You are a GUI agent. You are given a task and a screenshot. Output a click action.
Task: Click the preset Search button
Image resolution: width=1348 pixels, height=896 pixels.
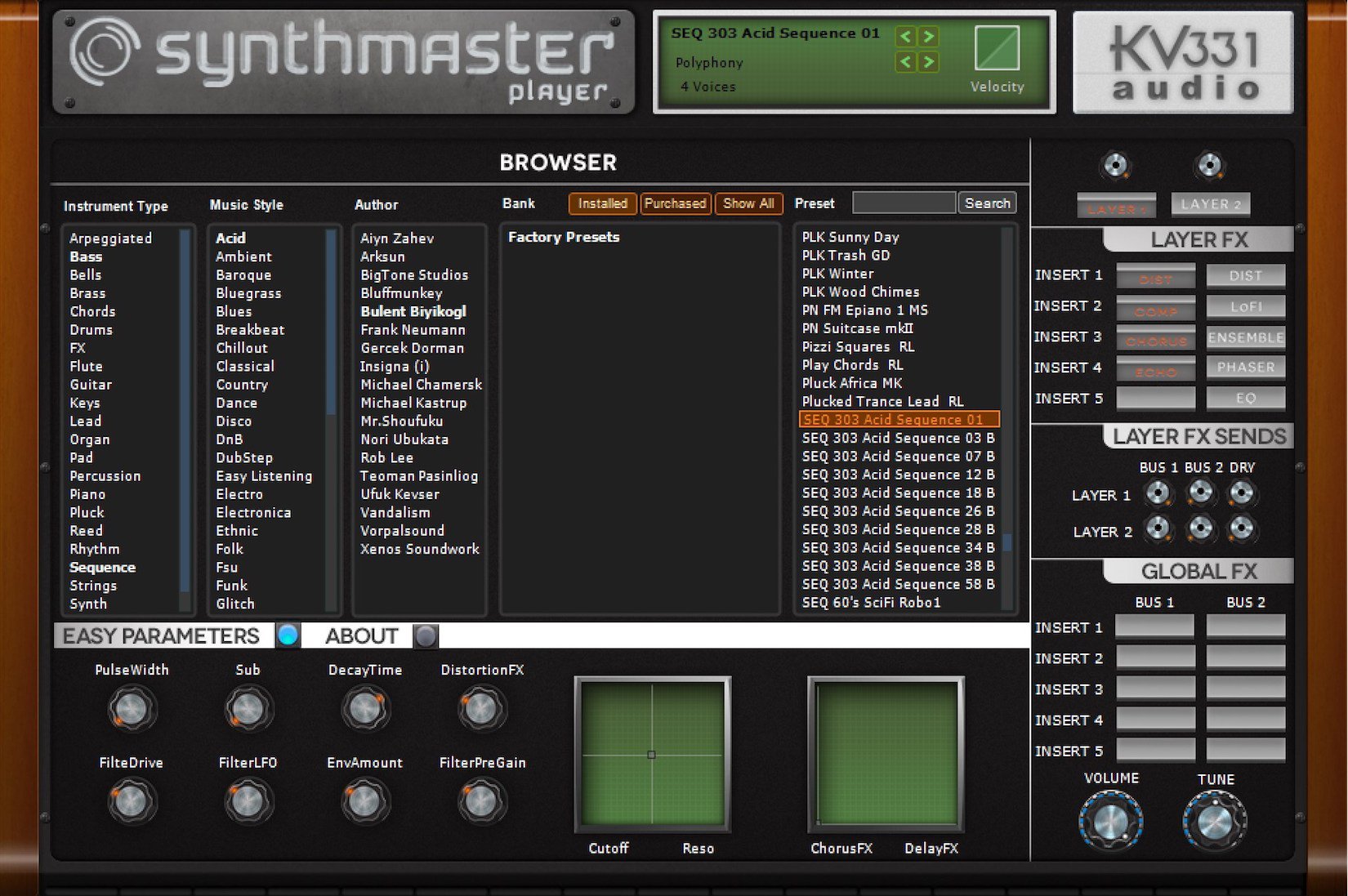point(987,203)
